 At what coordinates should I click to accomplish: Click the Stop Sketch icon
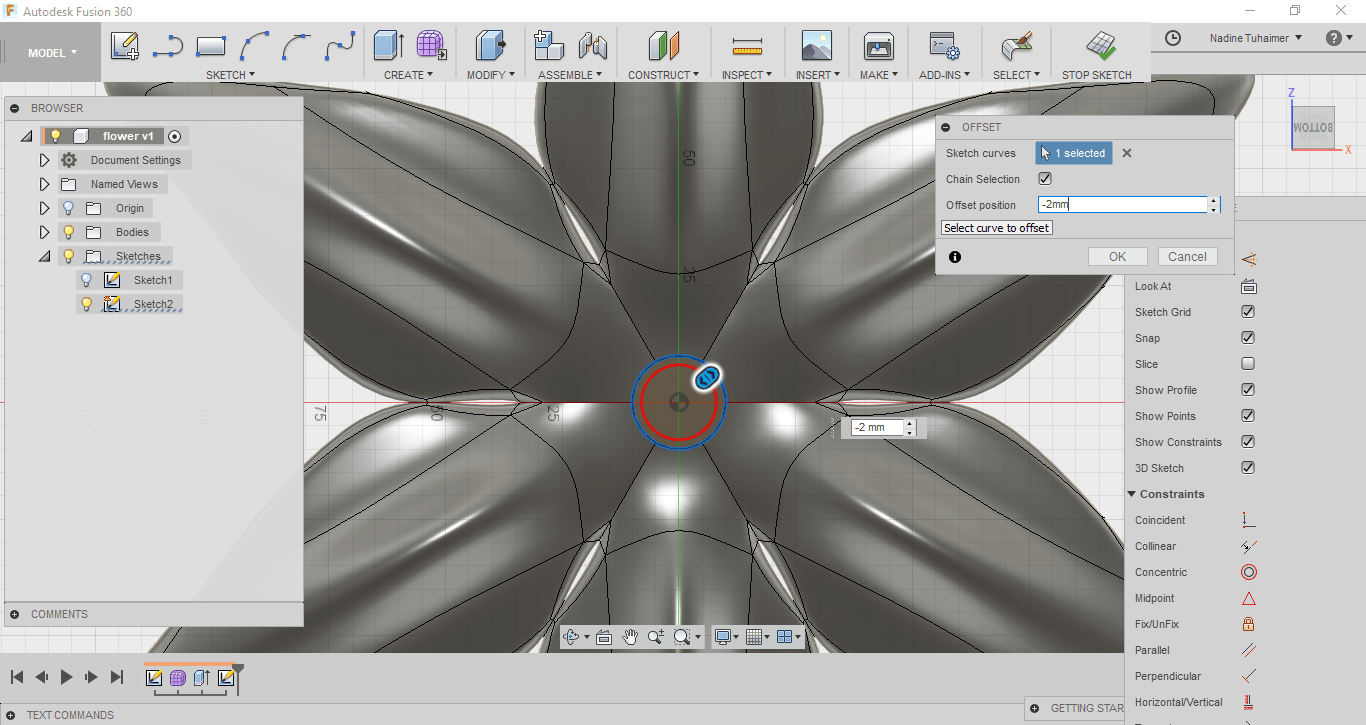pyautogui.click(x=1101, y=46)
